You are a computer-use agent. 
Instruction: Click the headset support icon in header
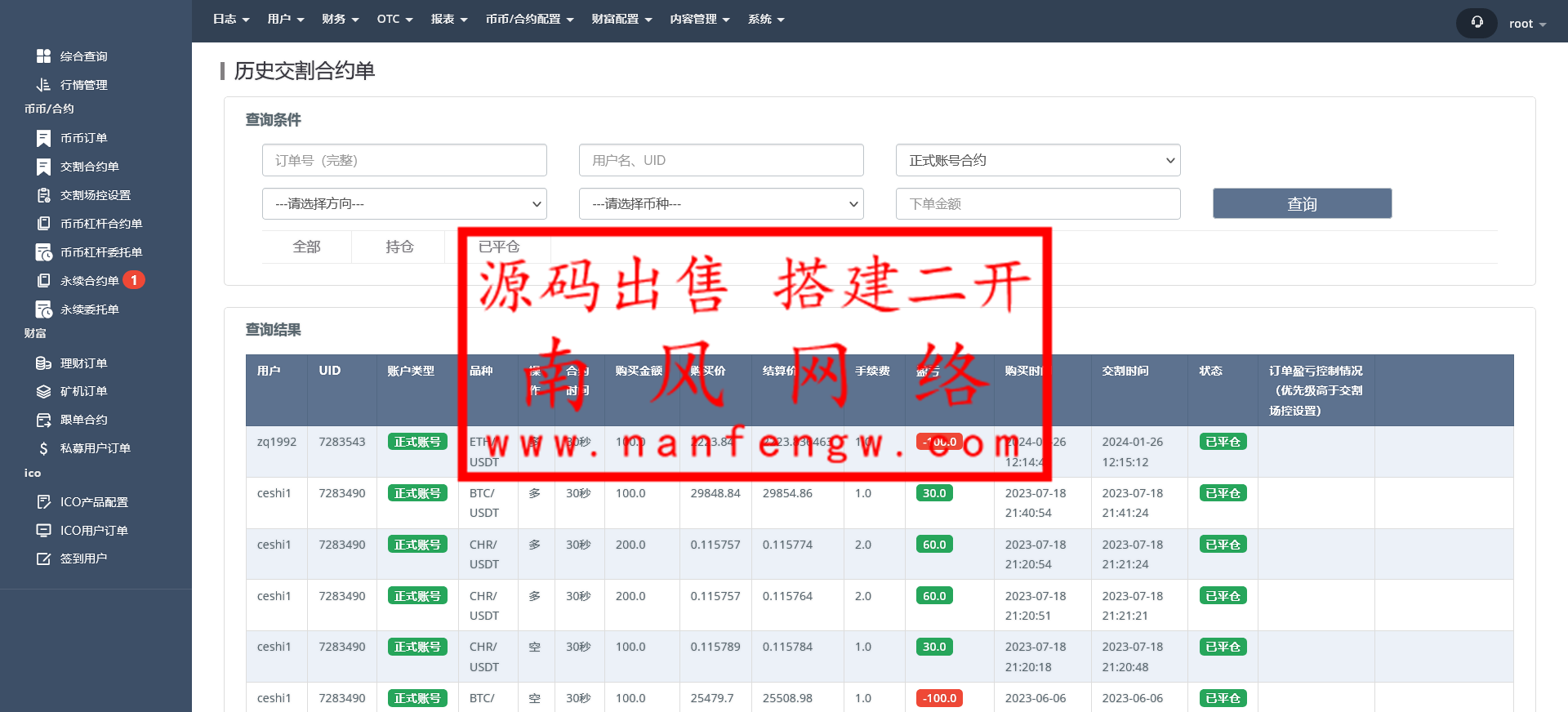1477,23
